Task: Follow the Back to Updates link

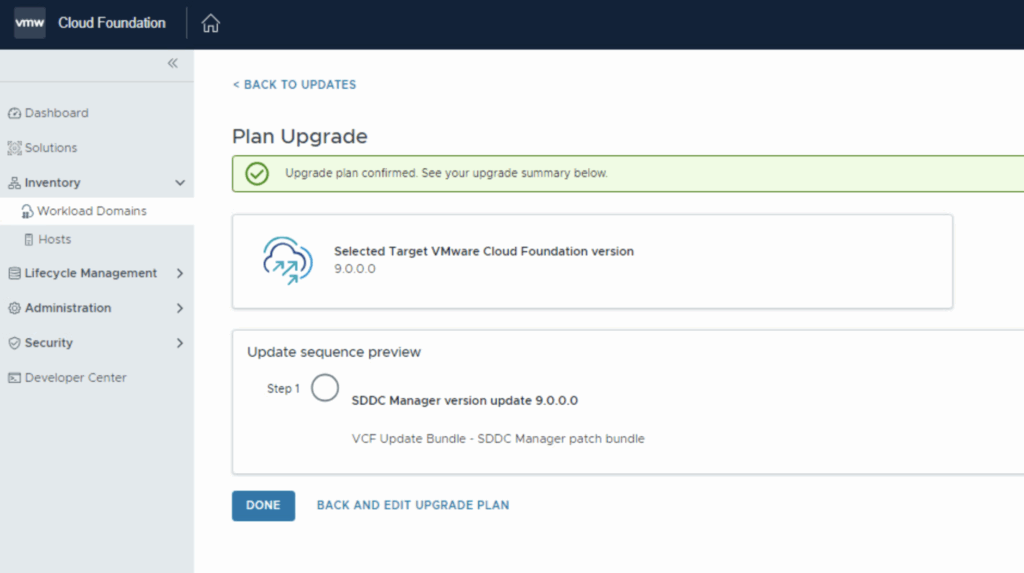Action: click(294, 85)
